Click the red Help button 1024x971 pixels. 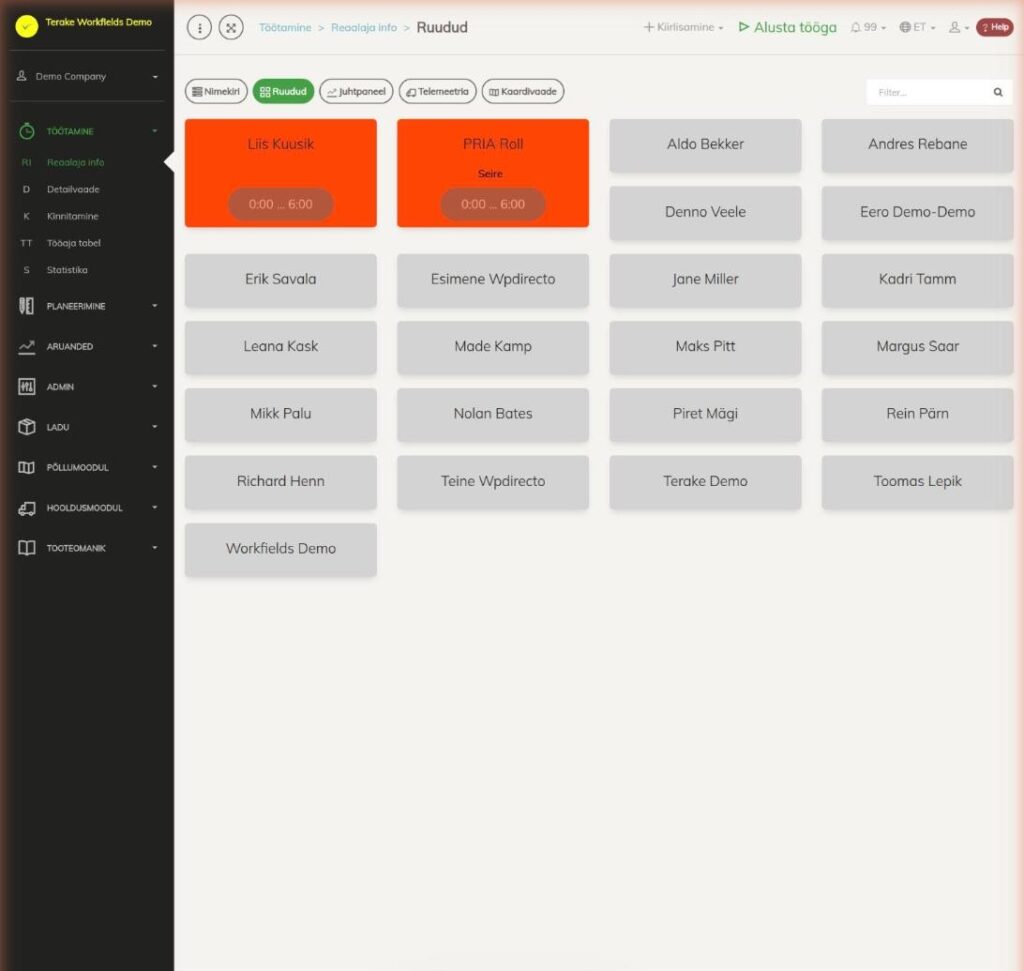coord(995,27)
